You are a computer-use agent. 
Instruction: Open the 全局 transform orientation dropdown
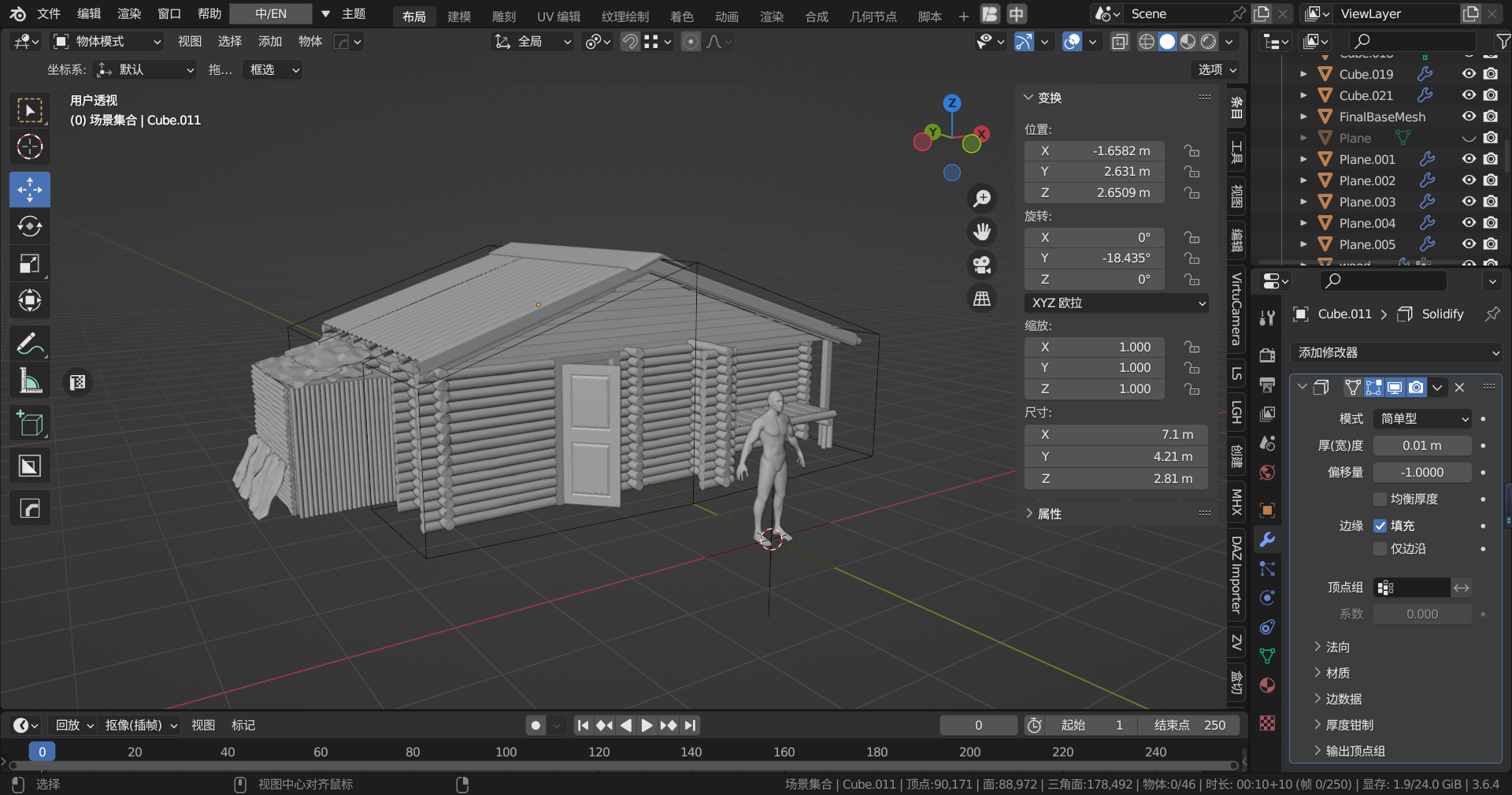(532, 42)
